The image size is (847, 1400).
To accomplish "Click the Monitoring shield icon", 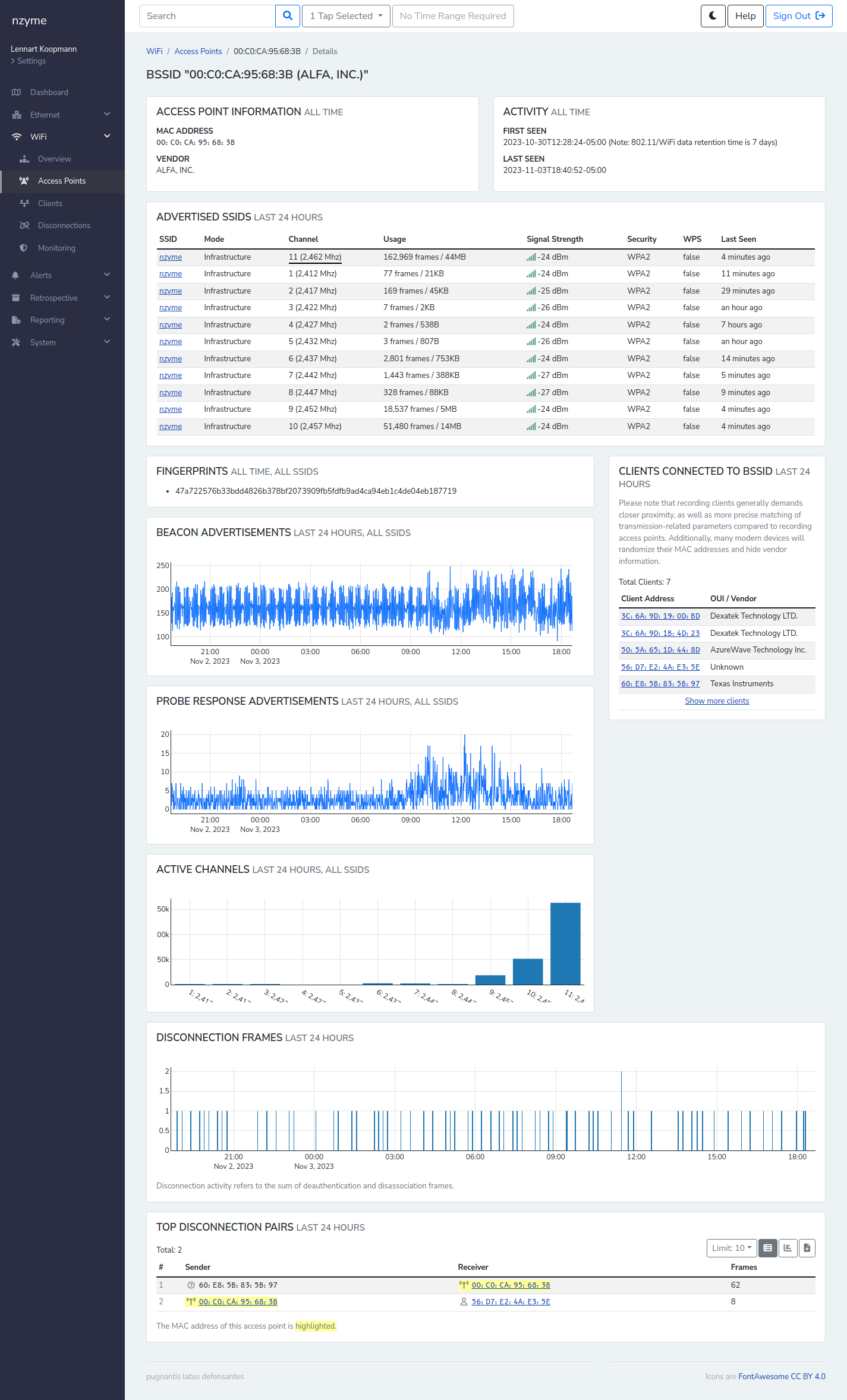I will (24, 248).
